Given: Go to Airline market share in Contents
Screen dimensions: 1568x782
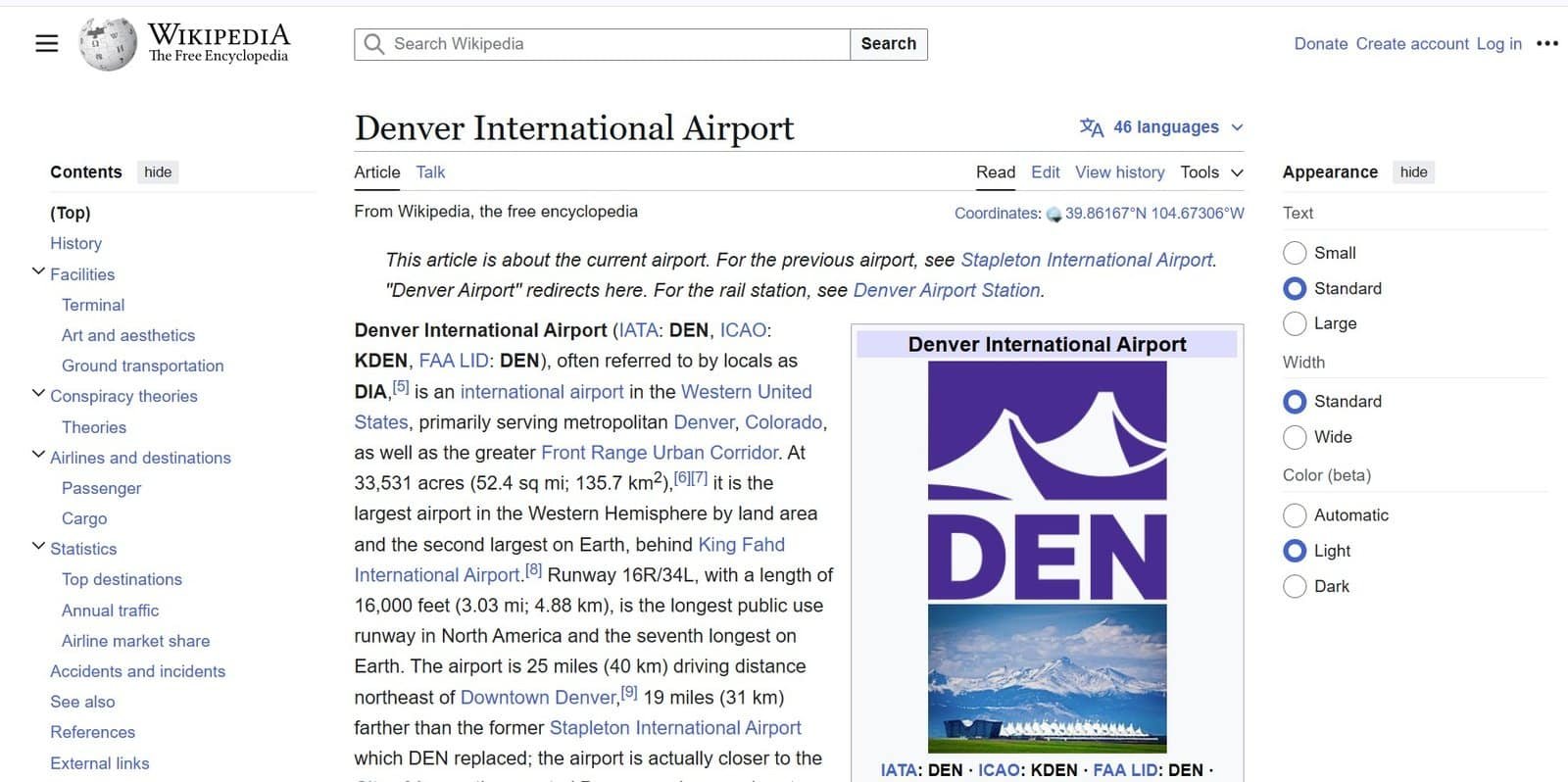Looking at the screenshot, I should point(136,641).
